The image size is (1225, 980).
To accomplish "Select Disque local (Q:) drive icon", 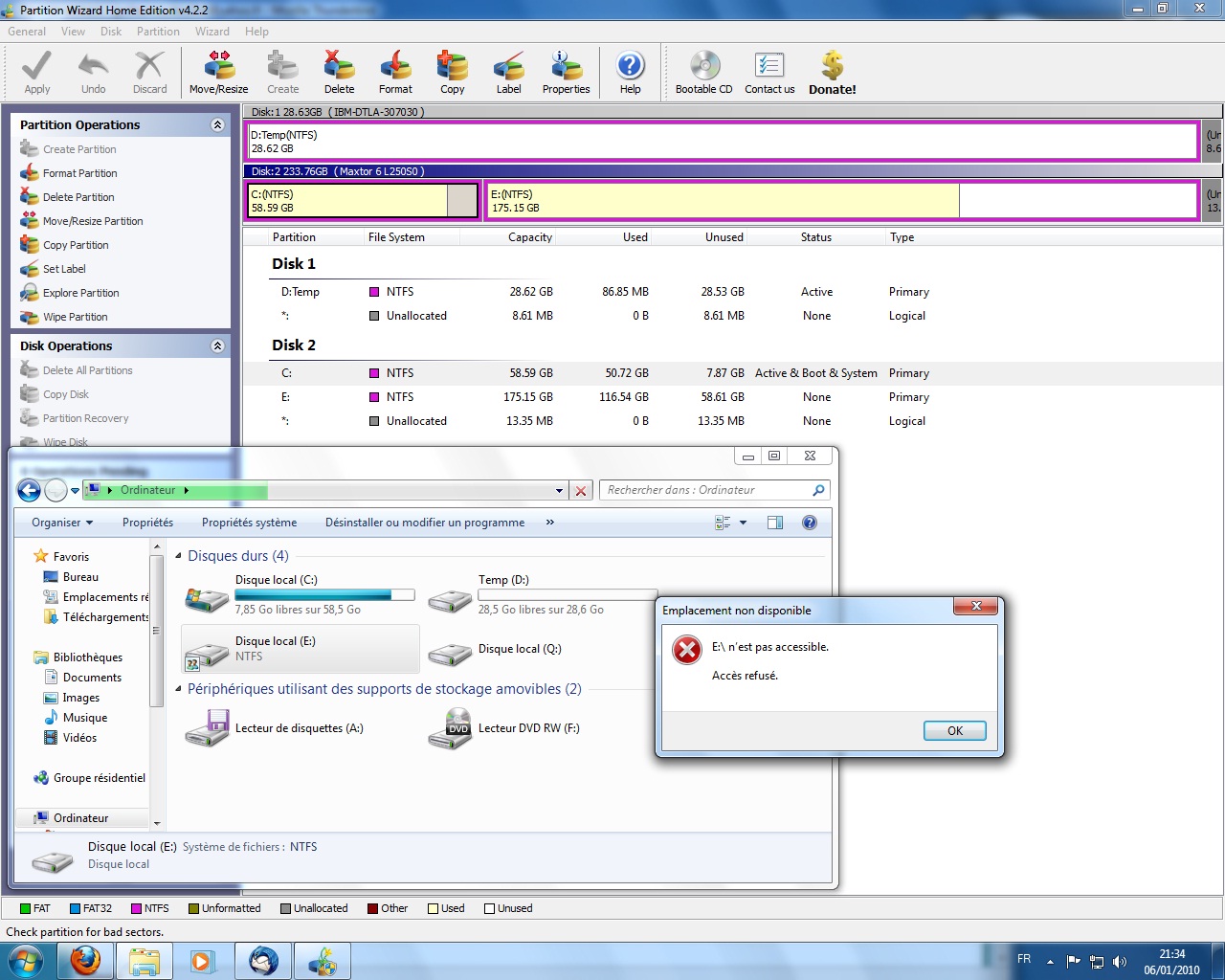I will coord(450,654).
